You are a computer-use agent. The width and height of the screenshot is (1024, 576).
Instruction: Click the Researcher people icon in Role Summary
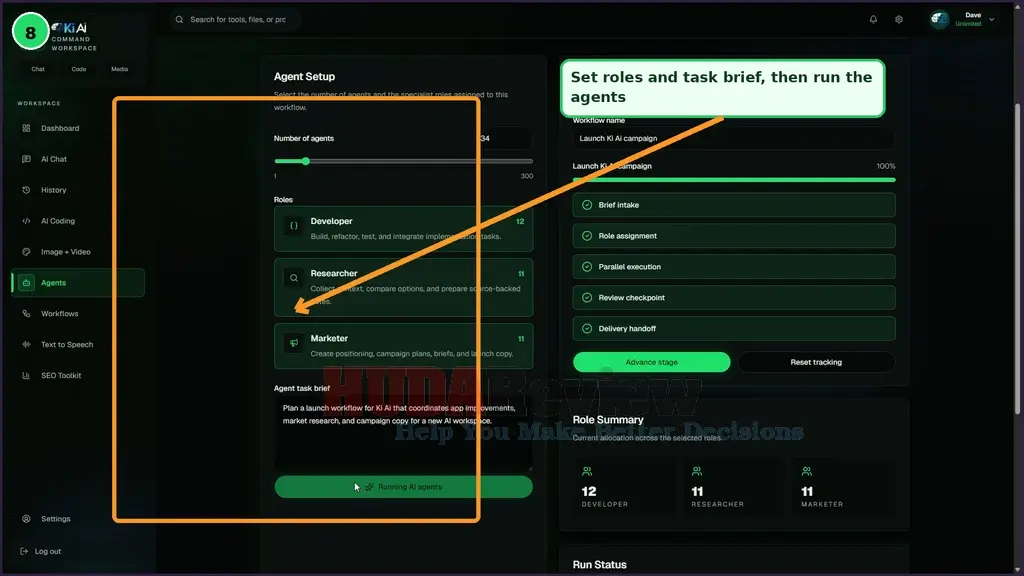[x=697, y=471]
